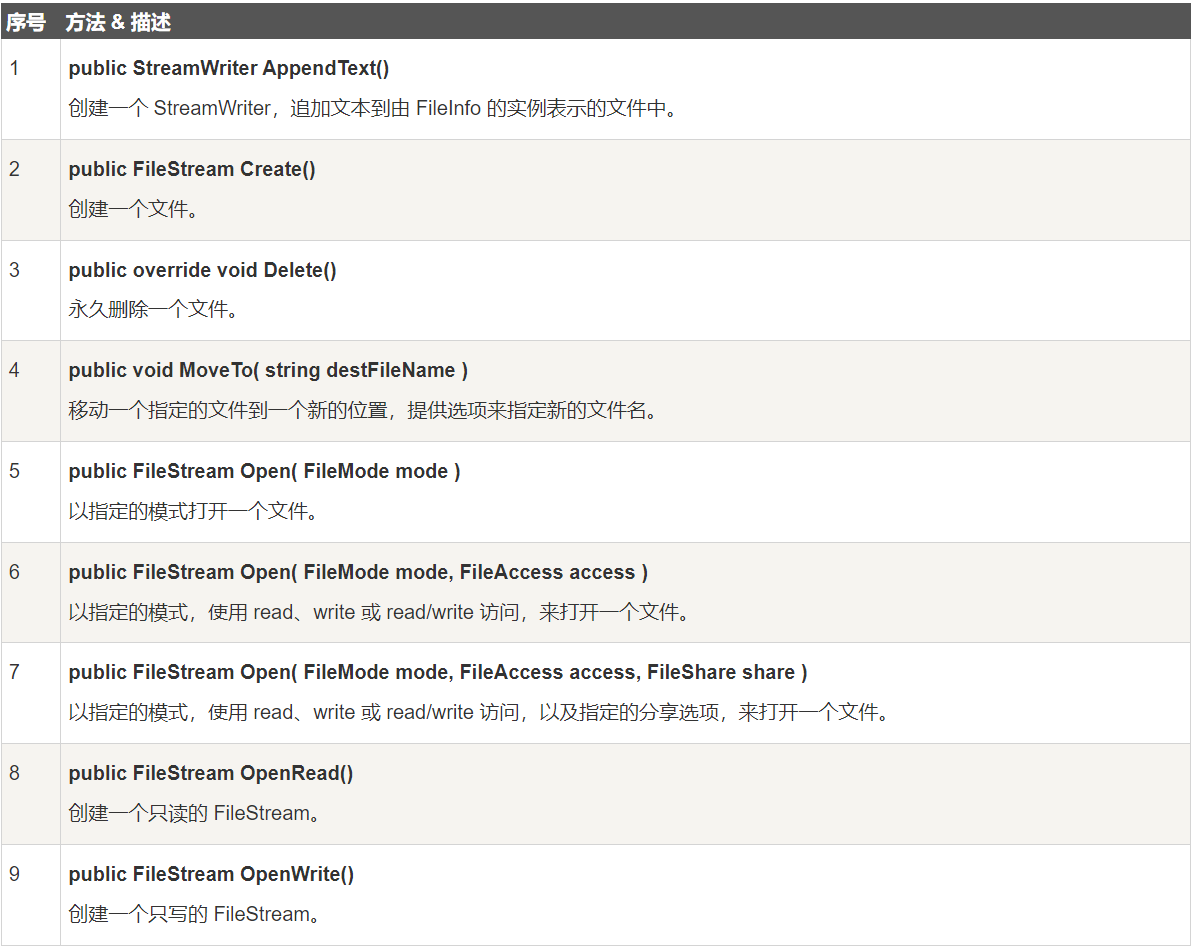
Task: Click the 方法 & 描述 column header
Action: (118, 22)
